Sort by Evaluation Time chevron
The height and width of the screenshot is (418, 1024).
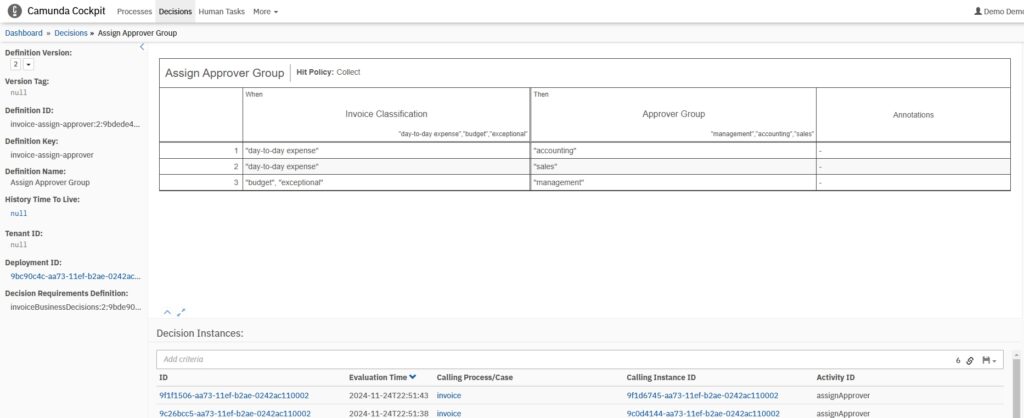click(413, 377)
